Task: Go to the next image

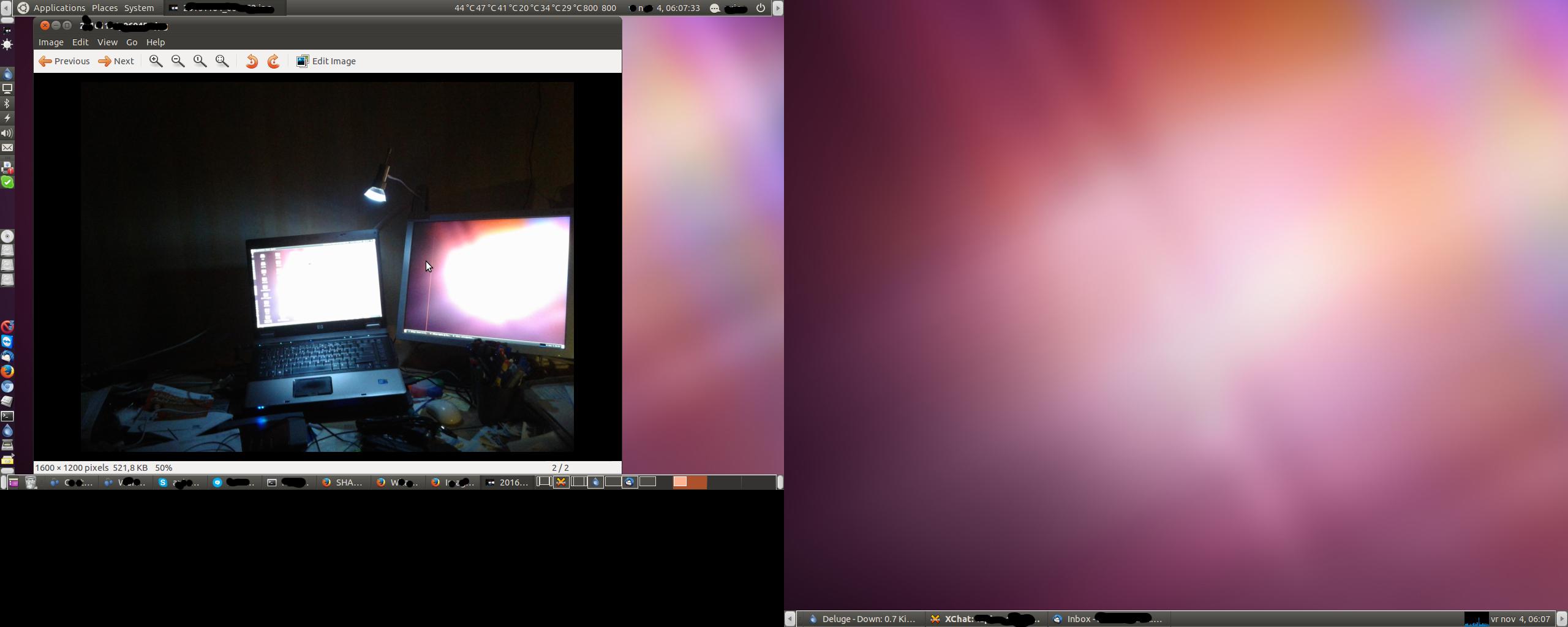Action: [x=116, y=61]
